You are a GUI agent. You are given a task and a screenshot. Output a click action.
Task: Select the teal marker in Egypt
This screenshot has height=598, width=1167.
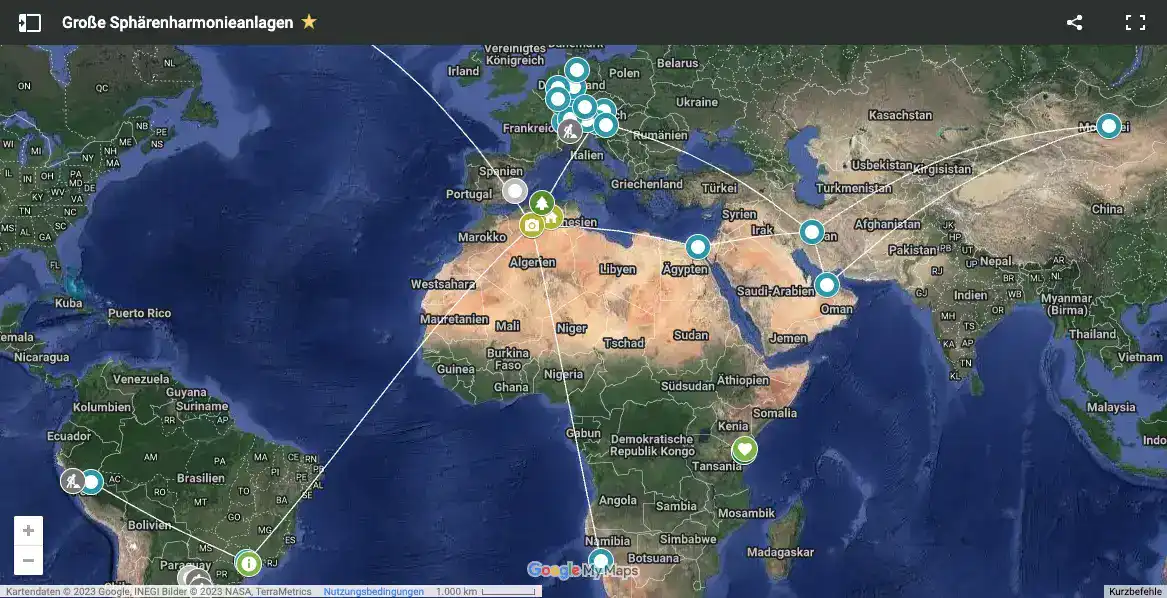697,246
